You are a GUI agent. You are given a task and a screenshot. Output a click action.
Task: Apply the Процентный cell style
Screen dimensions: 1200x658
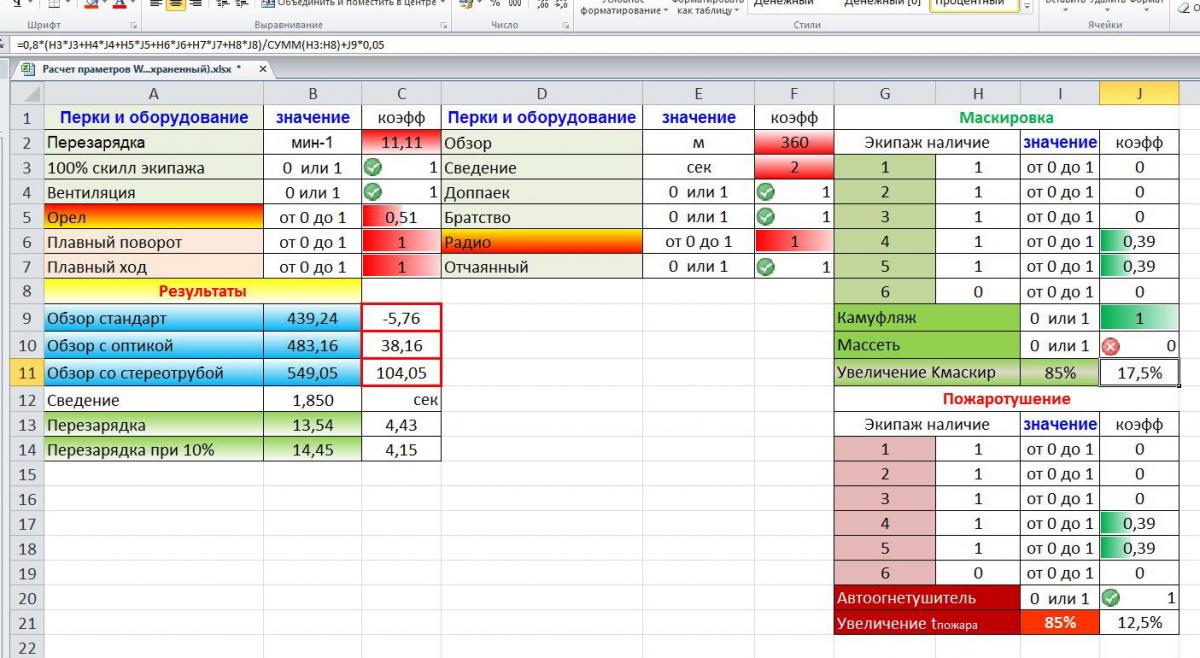[x=975, y=4]
